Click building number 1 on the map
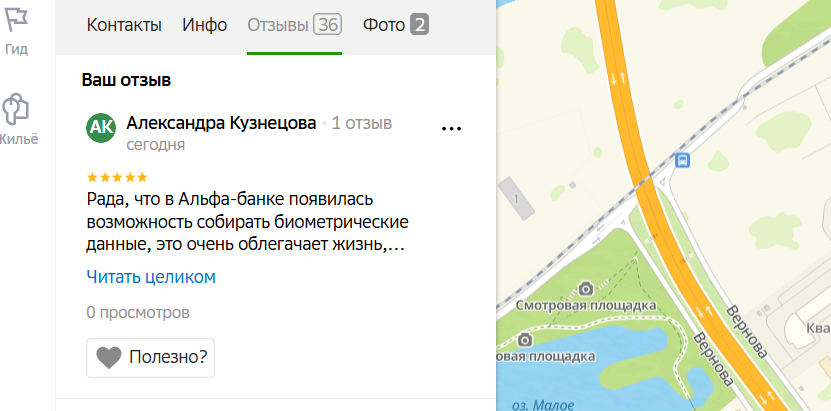The image size is (831, 411). [x=516, y=199]
